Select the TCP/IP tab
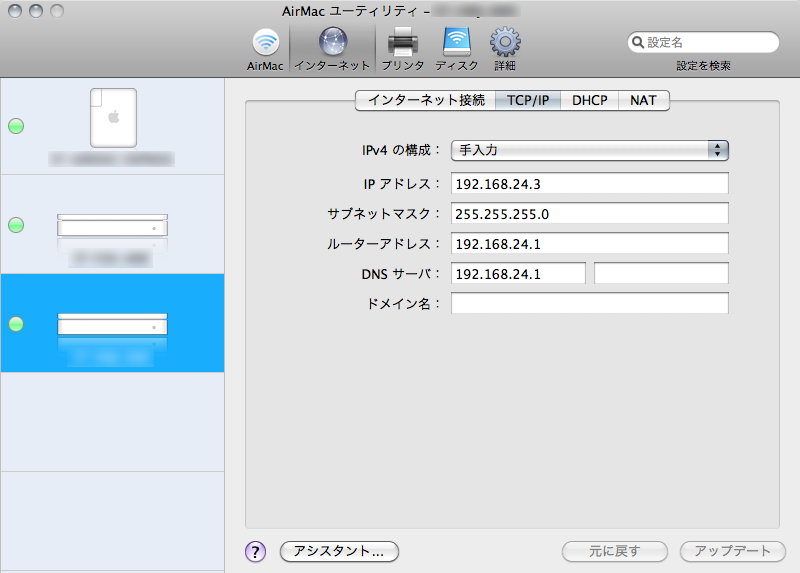 (x=528, y=100)
